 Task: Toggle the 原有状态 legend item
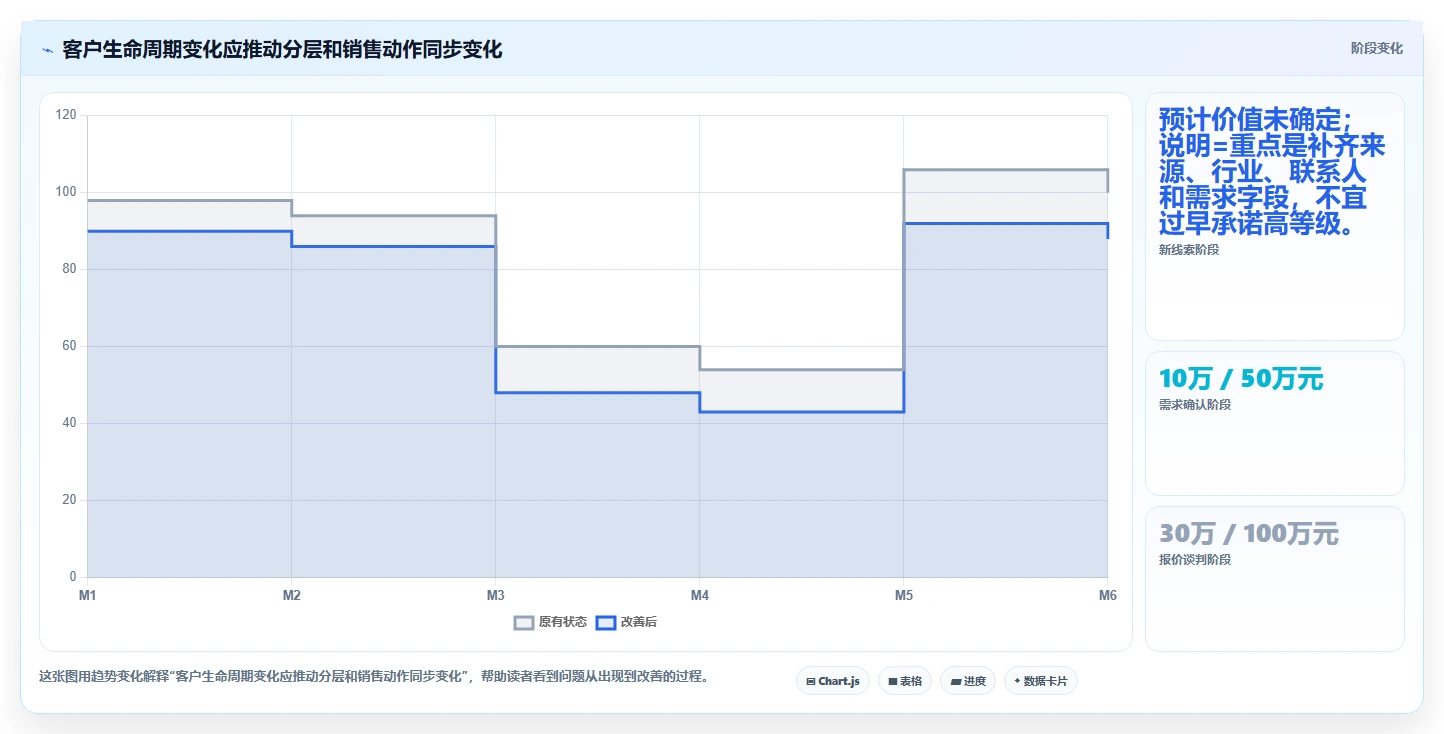(551, 622)
